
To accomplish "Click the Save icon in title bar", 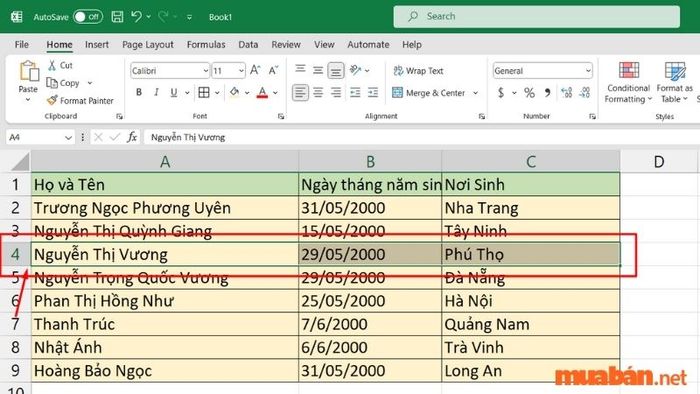I will click(117, 17).
